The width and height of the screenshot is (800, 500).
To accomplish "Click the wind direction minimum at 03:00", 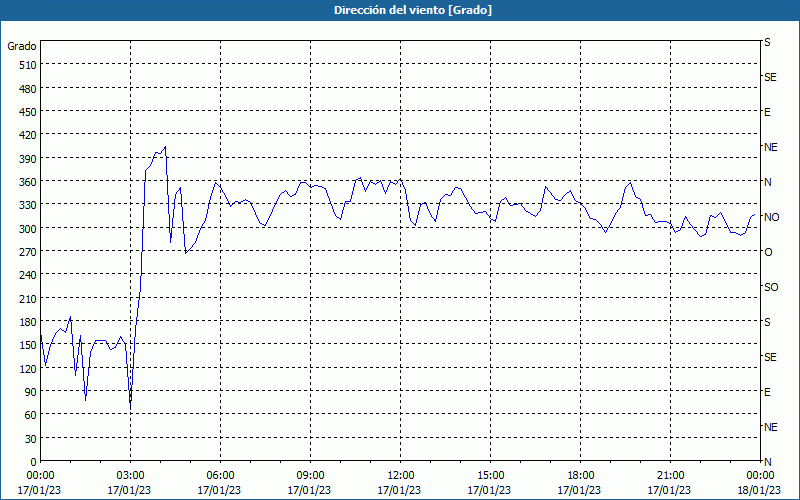I will (x=131, y=408).
